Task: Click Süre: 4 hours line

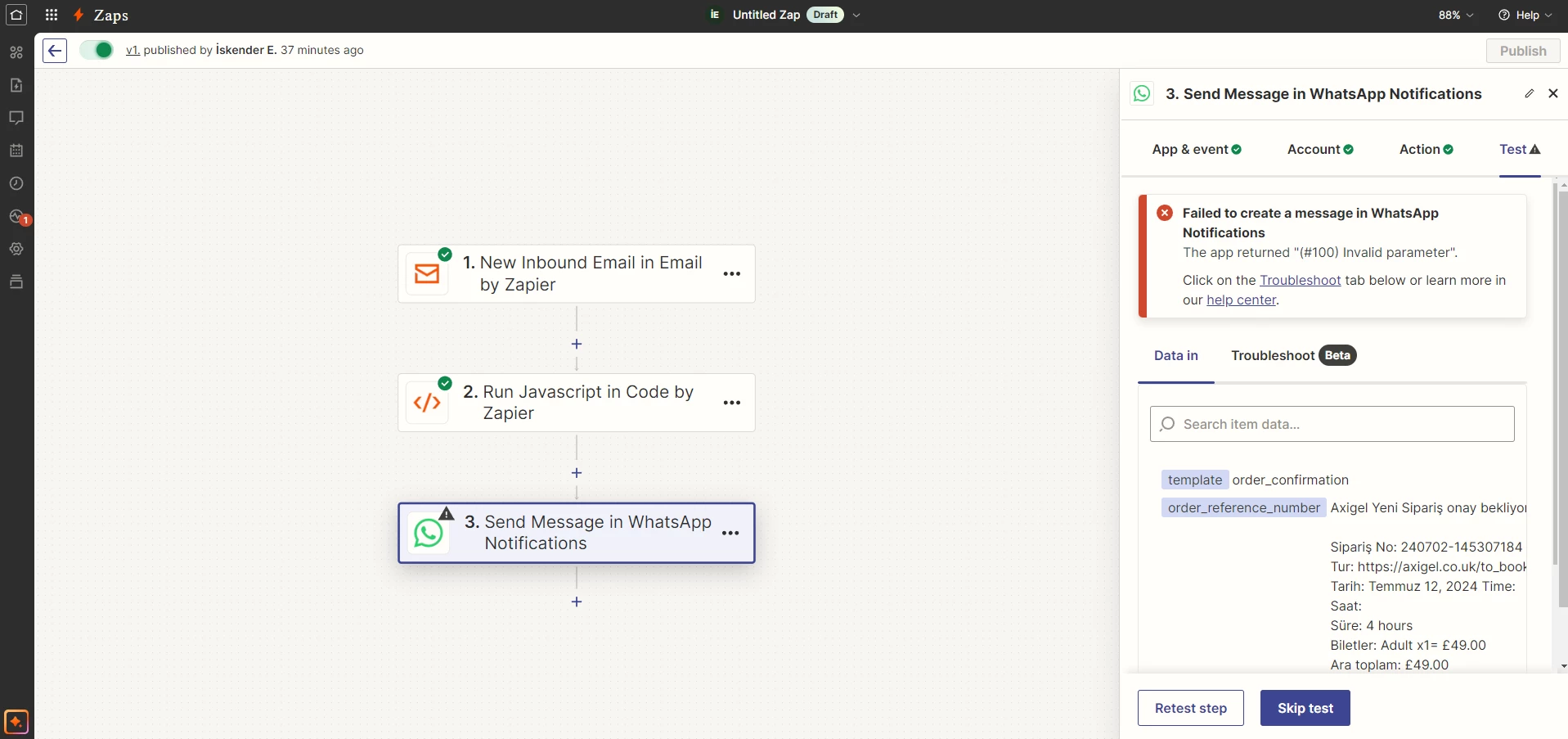Action: tap(1371, 625)
